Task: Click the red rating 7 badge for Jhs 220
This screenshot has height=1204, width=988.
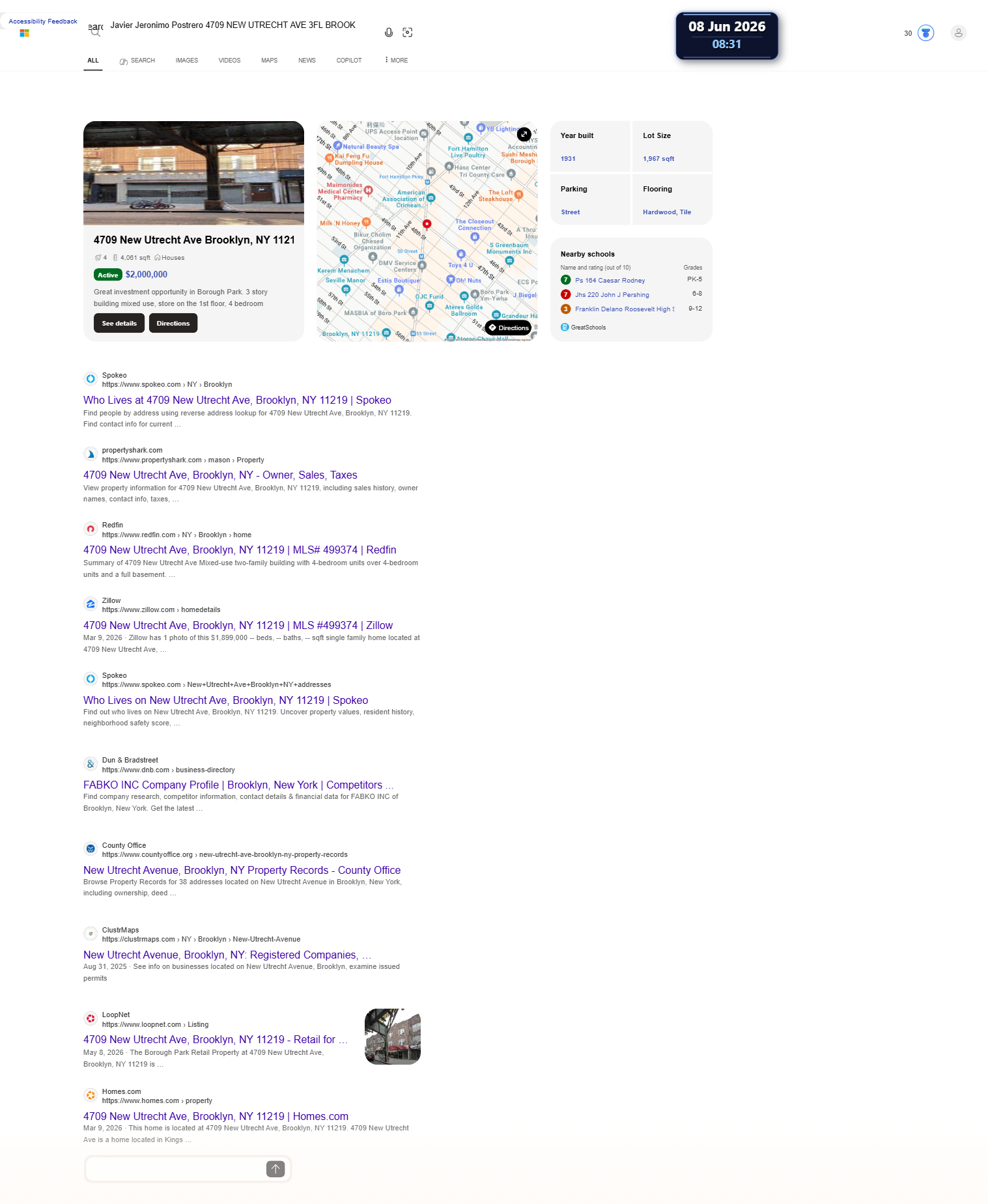Action: 566,294
